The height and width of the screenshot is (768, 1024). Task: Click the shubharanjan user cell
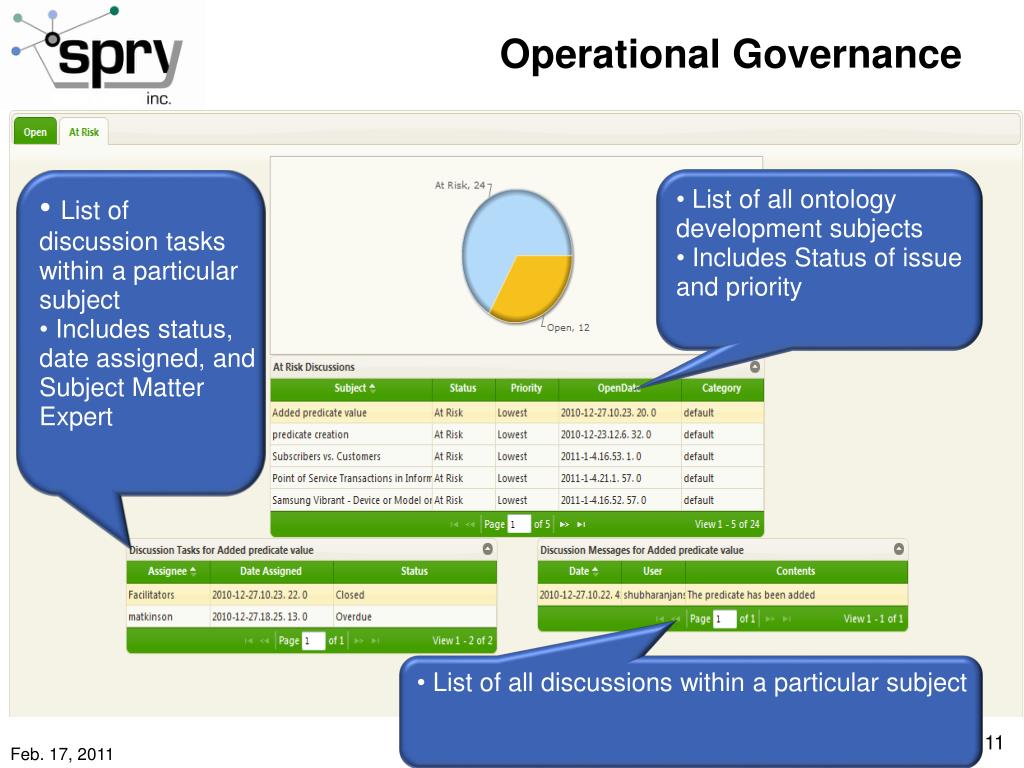(x=654, y=595)
